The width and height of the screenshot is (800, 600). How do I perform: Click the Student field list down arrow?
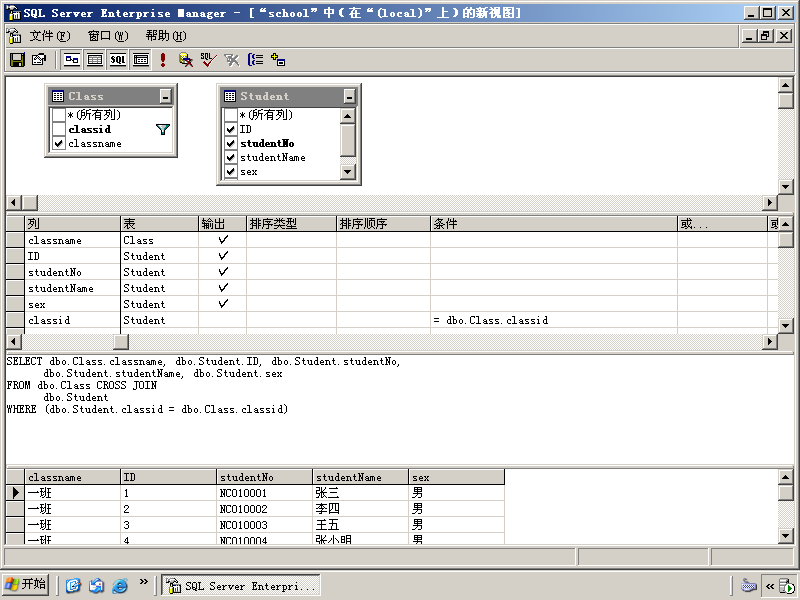point(347,172)
